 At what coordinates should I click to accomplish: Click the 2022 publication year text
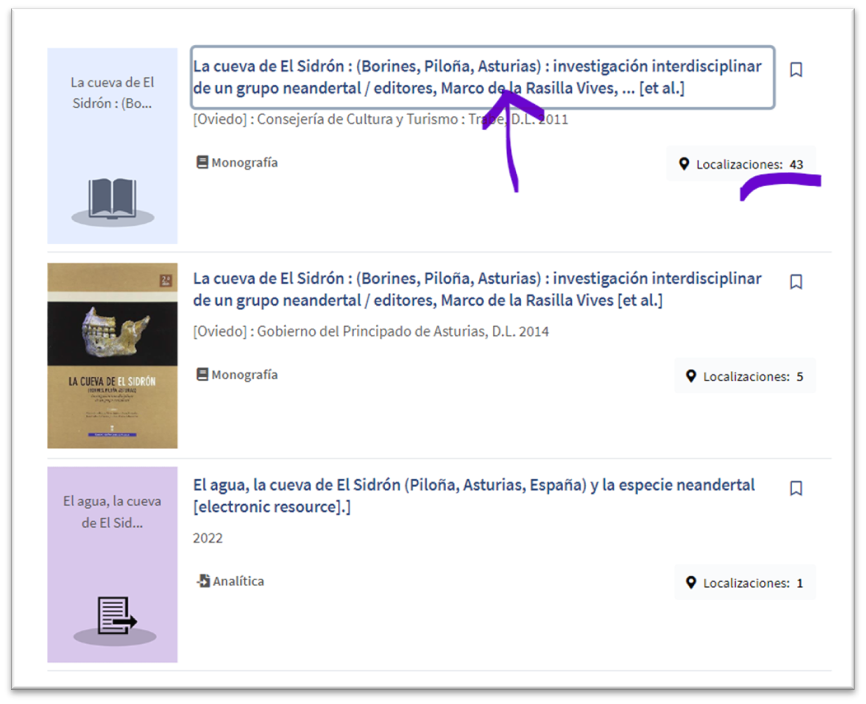coord(208,538)
